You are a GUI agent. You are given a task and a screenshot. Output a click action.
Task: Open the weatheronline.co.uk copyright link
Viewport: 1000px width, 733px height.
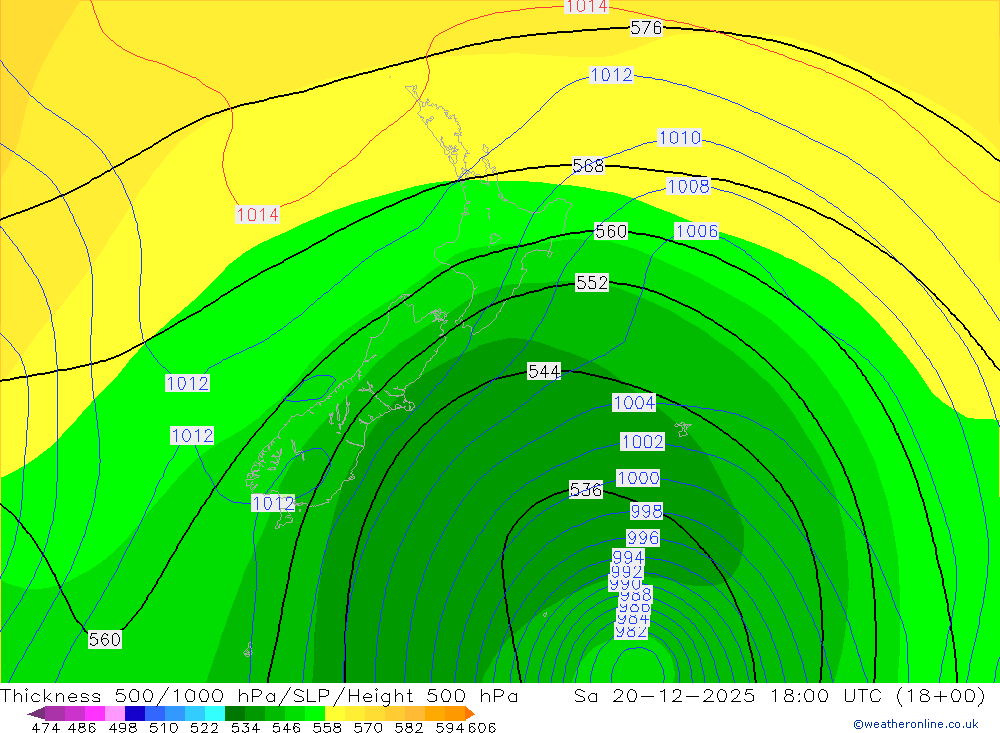916,724
